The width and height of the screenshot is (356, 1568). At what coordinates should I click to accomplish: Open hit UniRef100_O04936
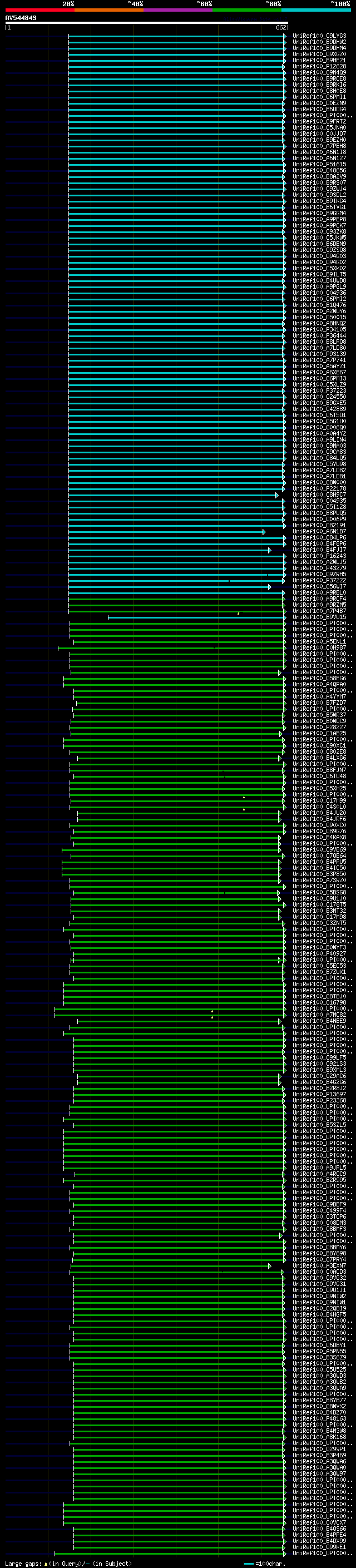[319, 293]
